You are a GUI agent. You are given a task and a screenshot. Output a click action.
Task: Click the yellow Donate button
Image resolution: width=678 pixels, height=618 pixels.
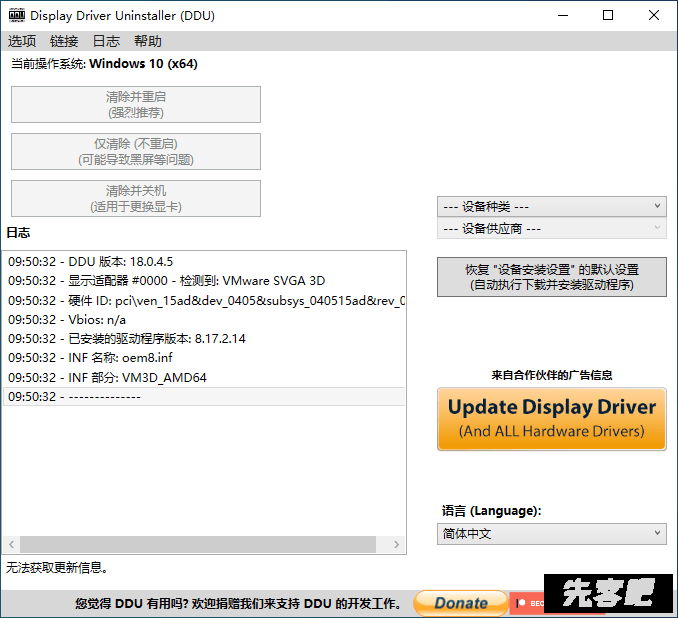point(460,603)
